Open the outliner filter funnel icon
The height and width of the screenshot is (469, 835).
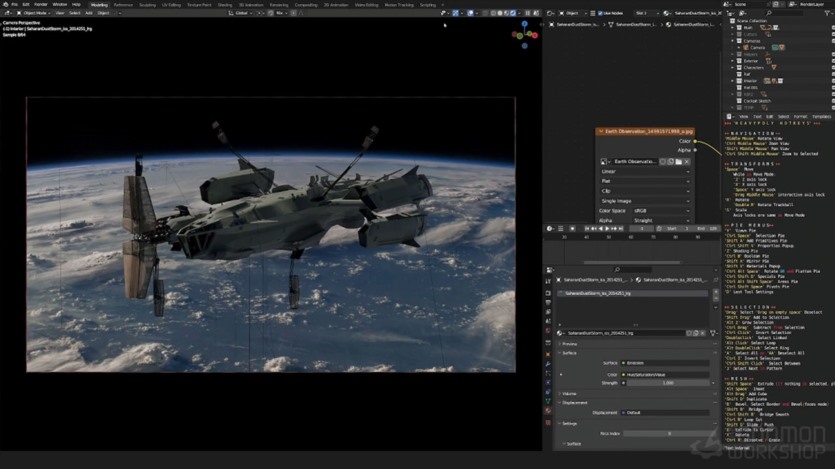(x=827, y=13)
